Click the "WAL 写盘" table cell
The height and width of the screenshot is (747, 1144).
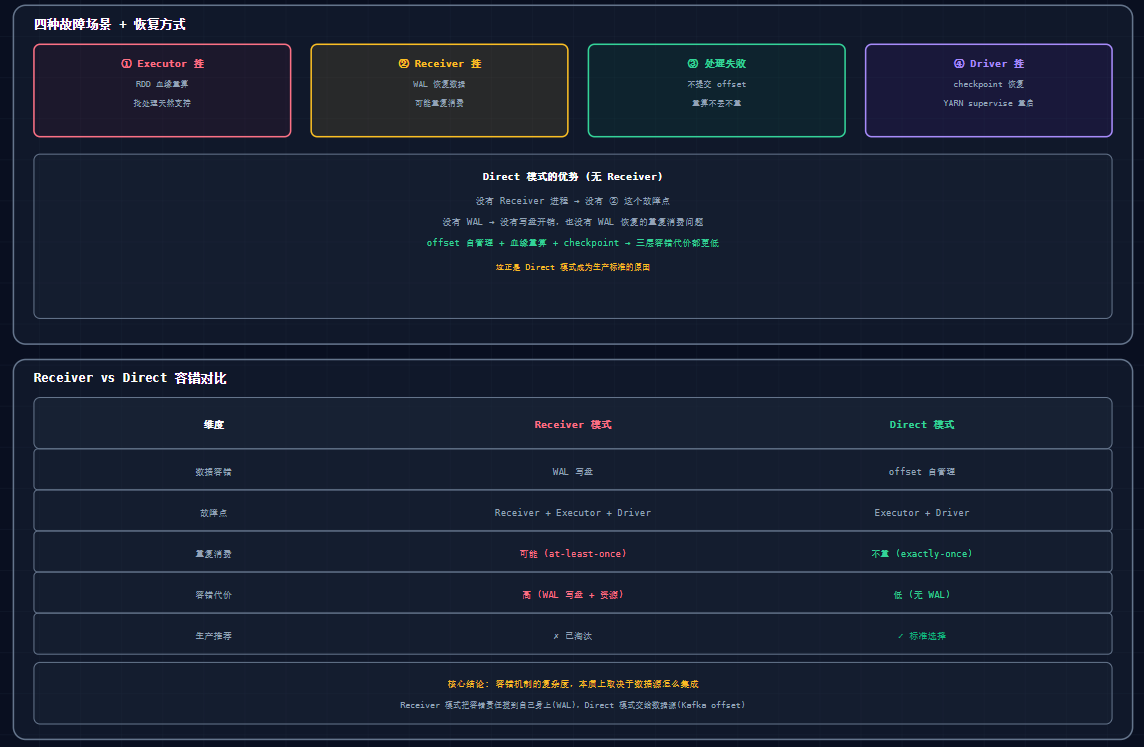pos(573,472)
